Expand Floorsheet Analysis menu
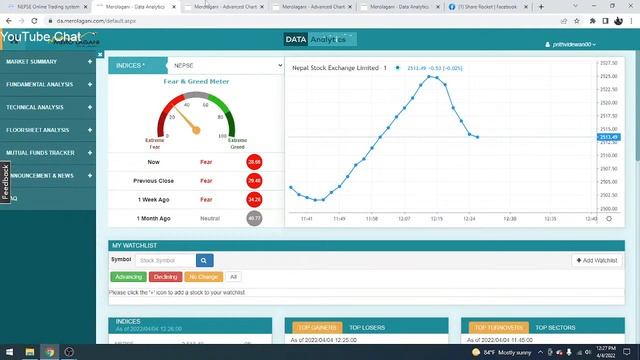 point(48,130)
